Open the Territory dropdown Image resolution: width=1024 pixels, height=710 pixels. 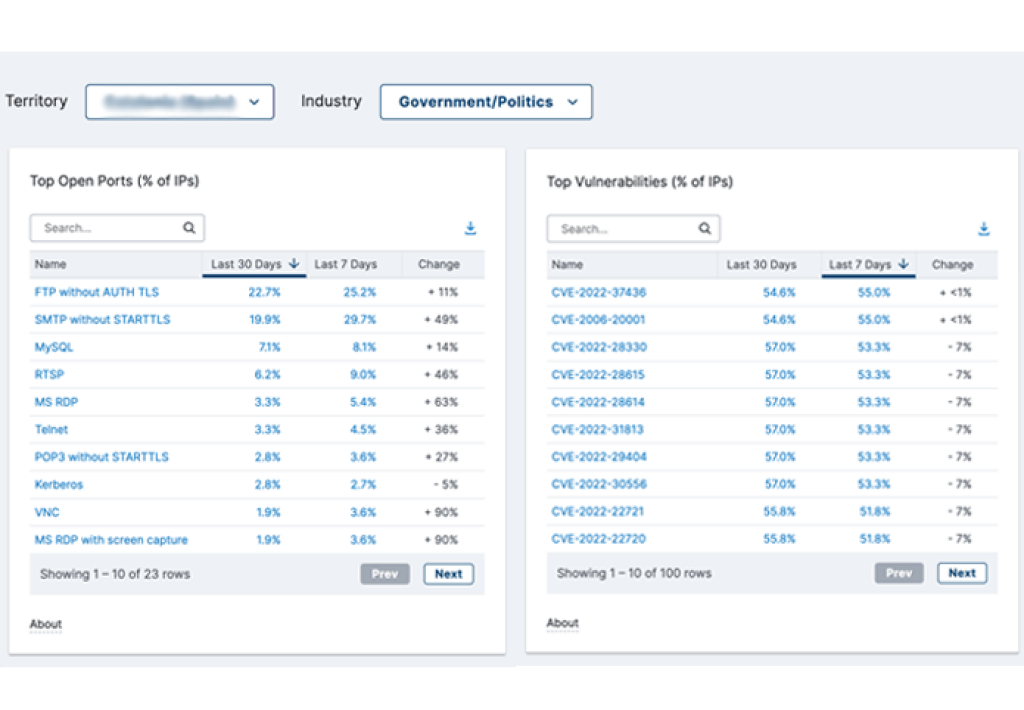(180, 101)
